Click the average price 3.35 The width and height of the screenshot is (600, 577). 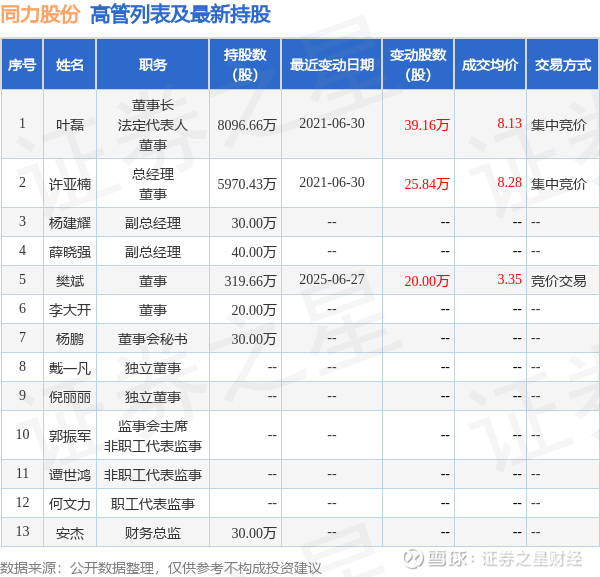(x=509, y=279)
